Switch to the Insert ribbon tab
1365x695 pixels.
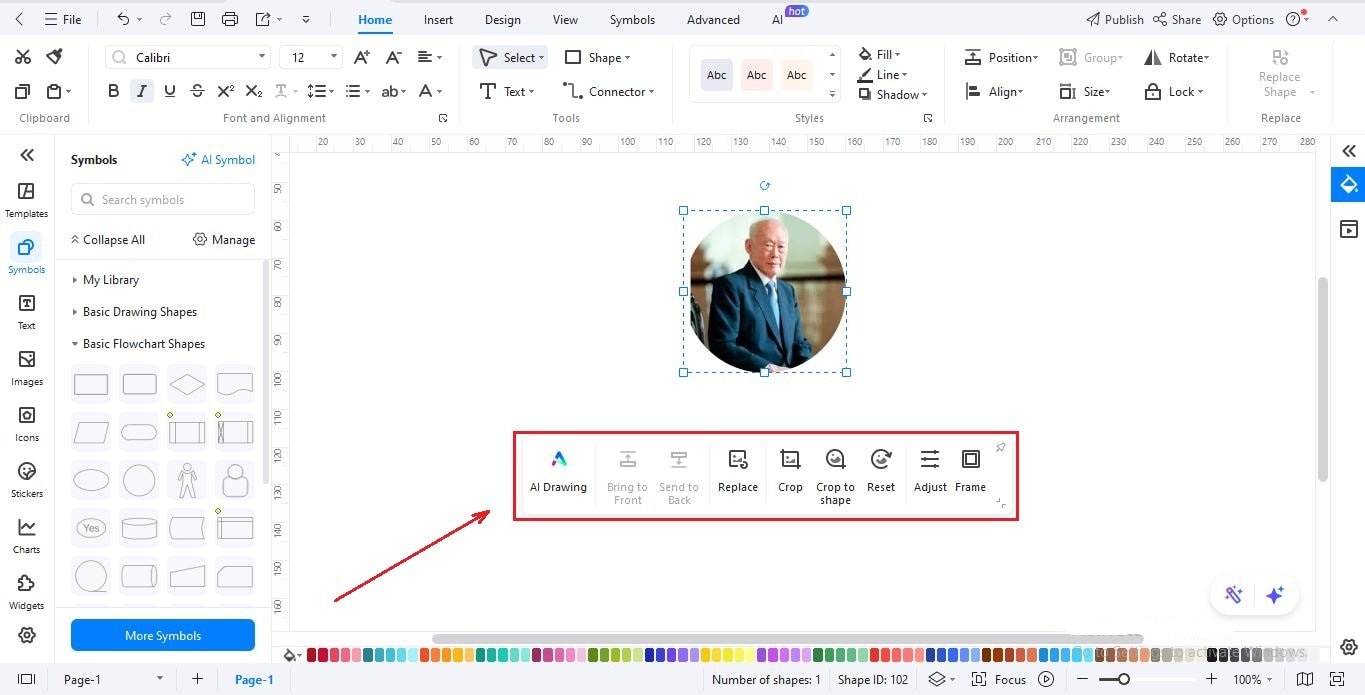[438, 19]
